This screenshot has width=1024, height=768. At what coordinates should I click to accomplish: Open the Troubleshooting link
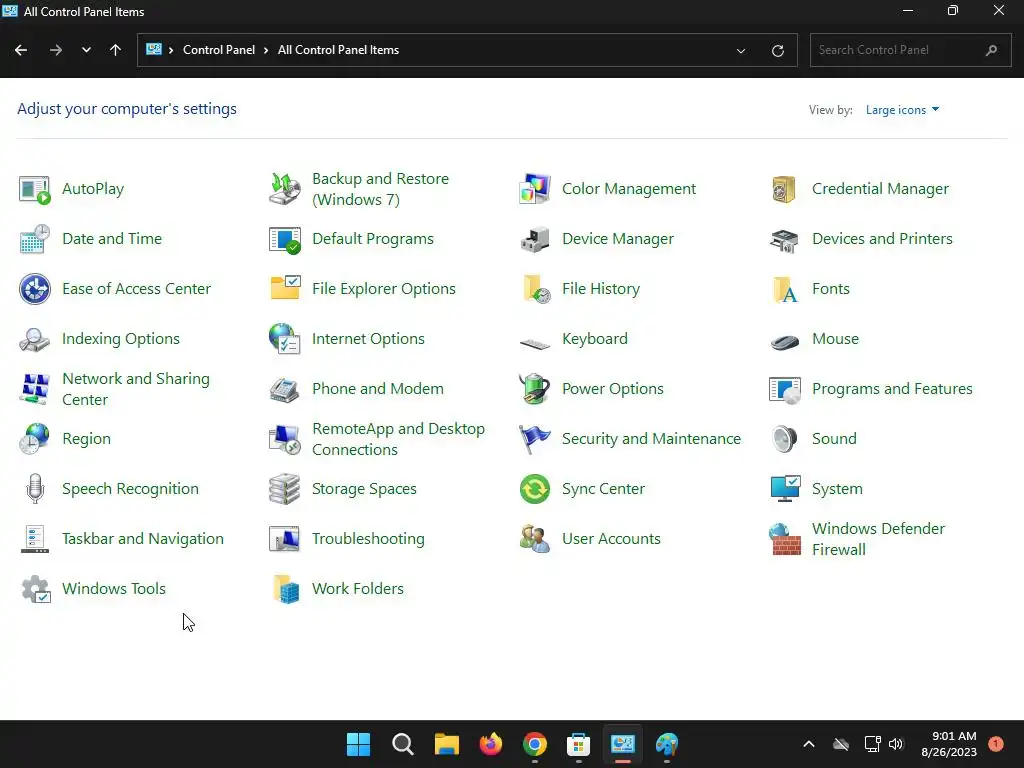(x=368, y=539)
